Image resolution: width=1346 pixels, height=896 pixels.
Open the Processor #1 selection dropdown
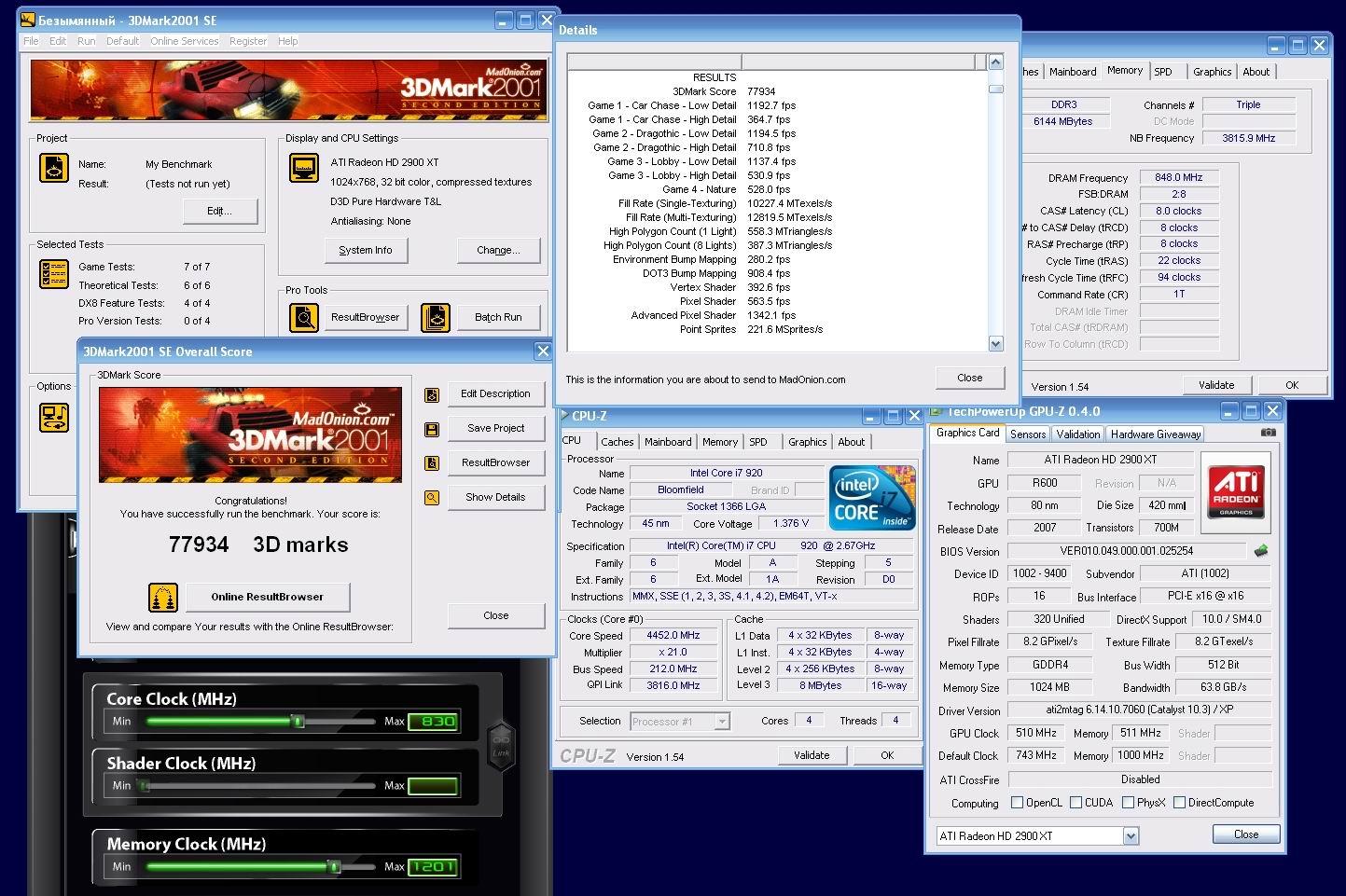[722, 722]
